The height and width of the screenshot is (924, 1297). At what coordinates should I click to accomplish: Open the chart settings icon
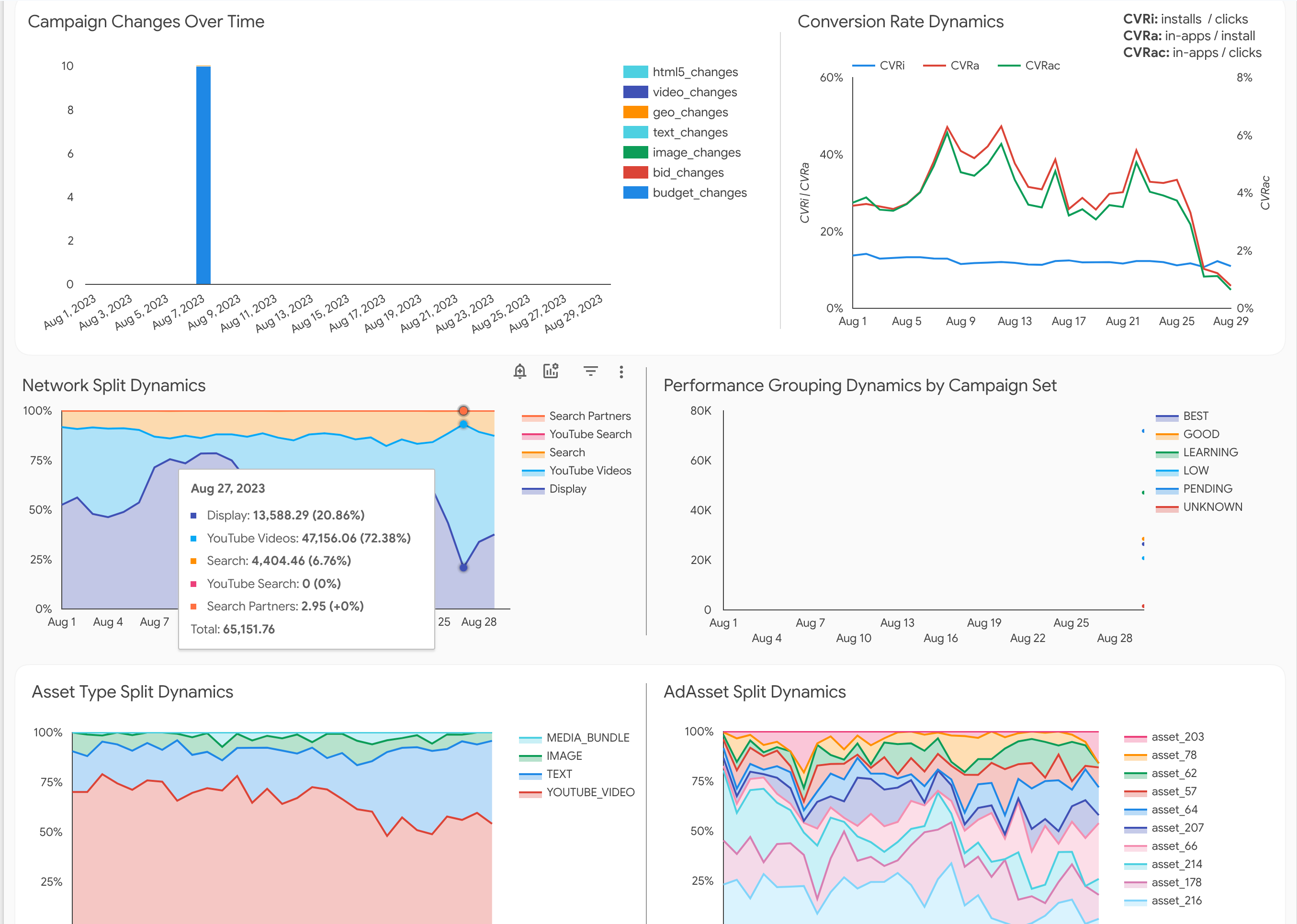tap(551, 372)
